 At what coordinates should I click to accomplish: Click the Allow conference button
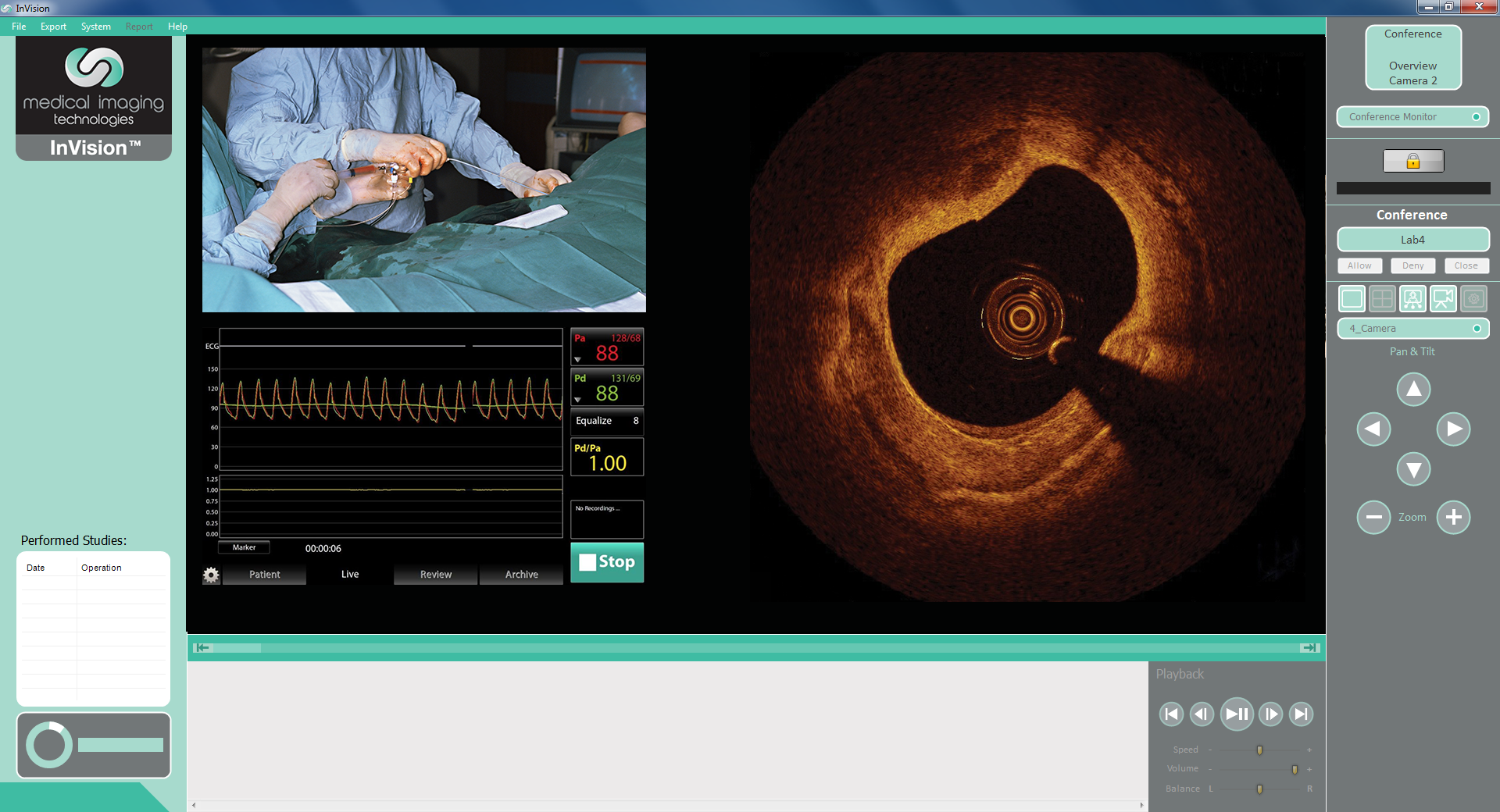tap(1359, 266)
